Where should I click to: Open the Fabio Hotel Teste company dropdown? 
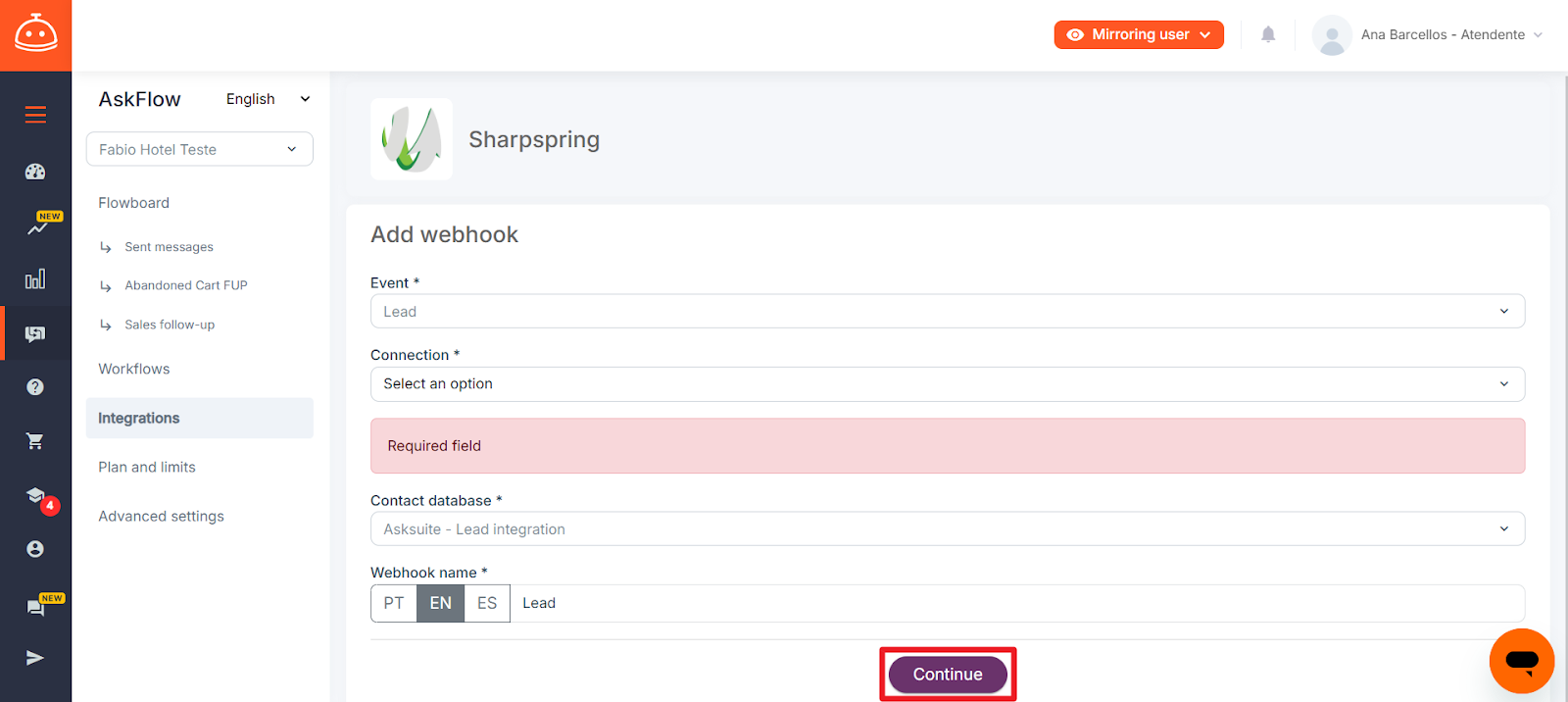[x=200, y=149]
